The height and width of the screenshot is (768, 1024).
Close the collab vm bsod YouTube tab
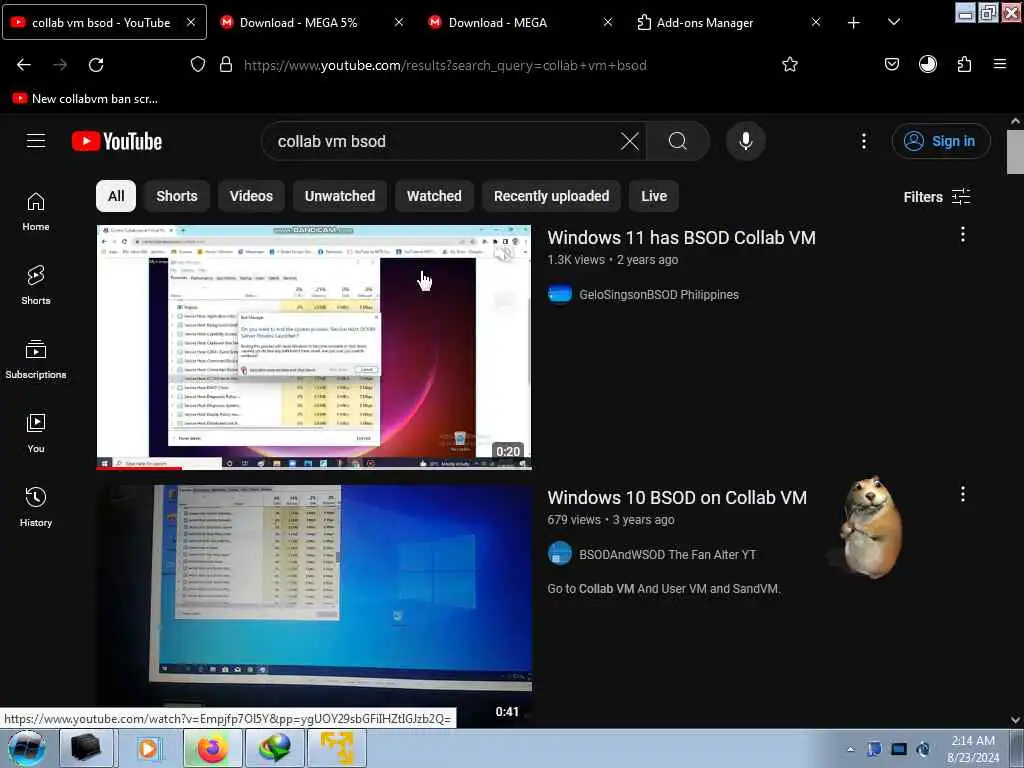tap(191, 22)
